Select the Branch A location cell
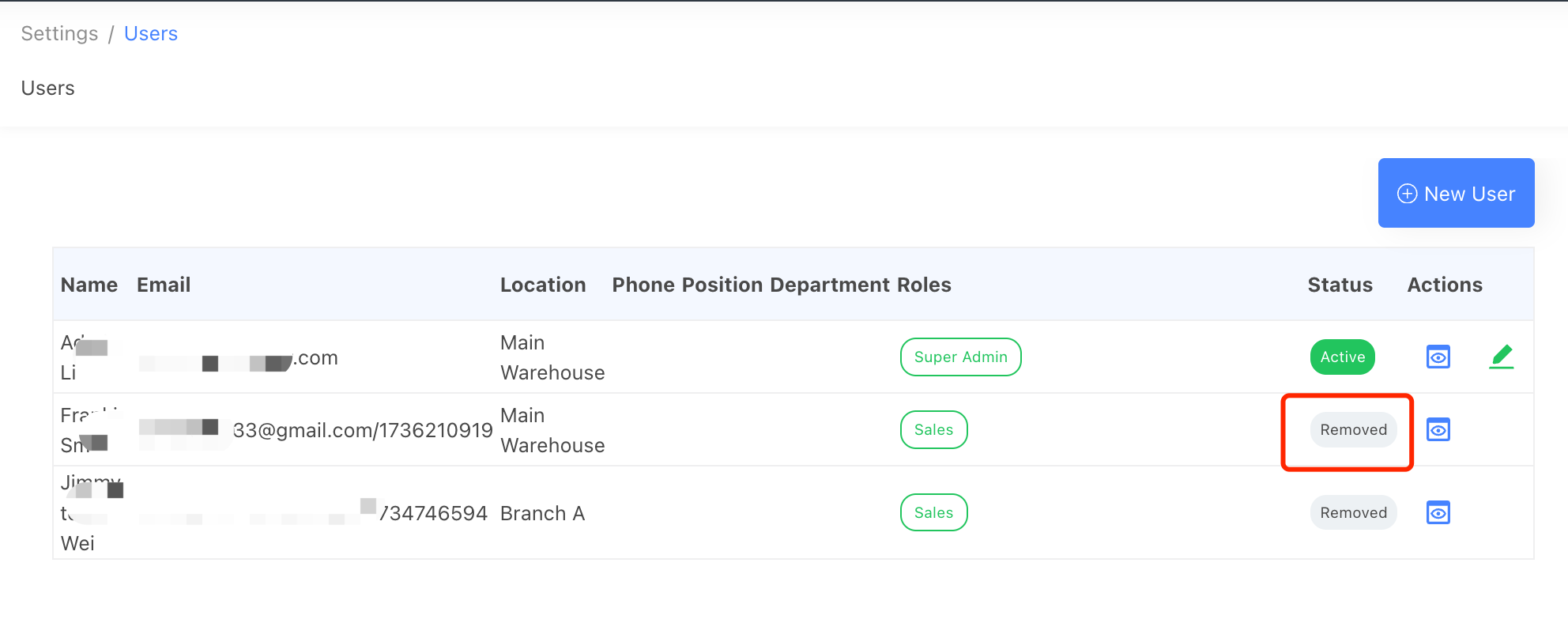This screenshot has width=1568, height=642. tap(542, 514)
